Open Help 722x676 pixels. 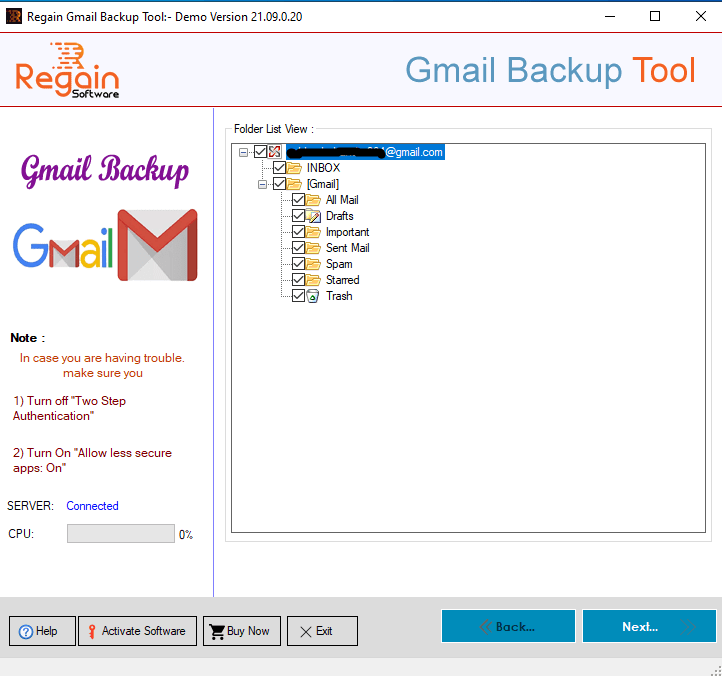(x=42, y=631)
